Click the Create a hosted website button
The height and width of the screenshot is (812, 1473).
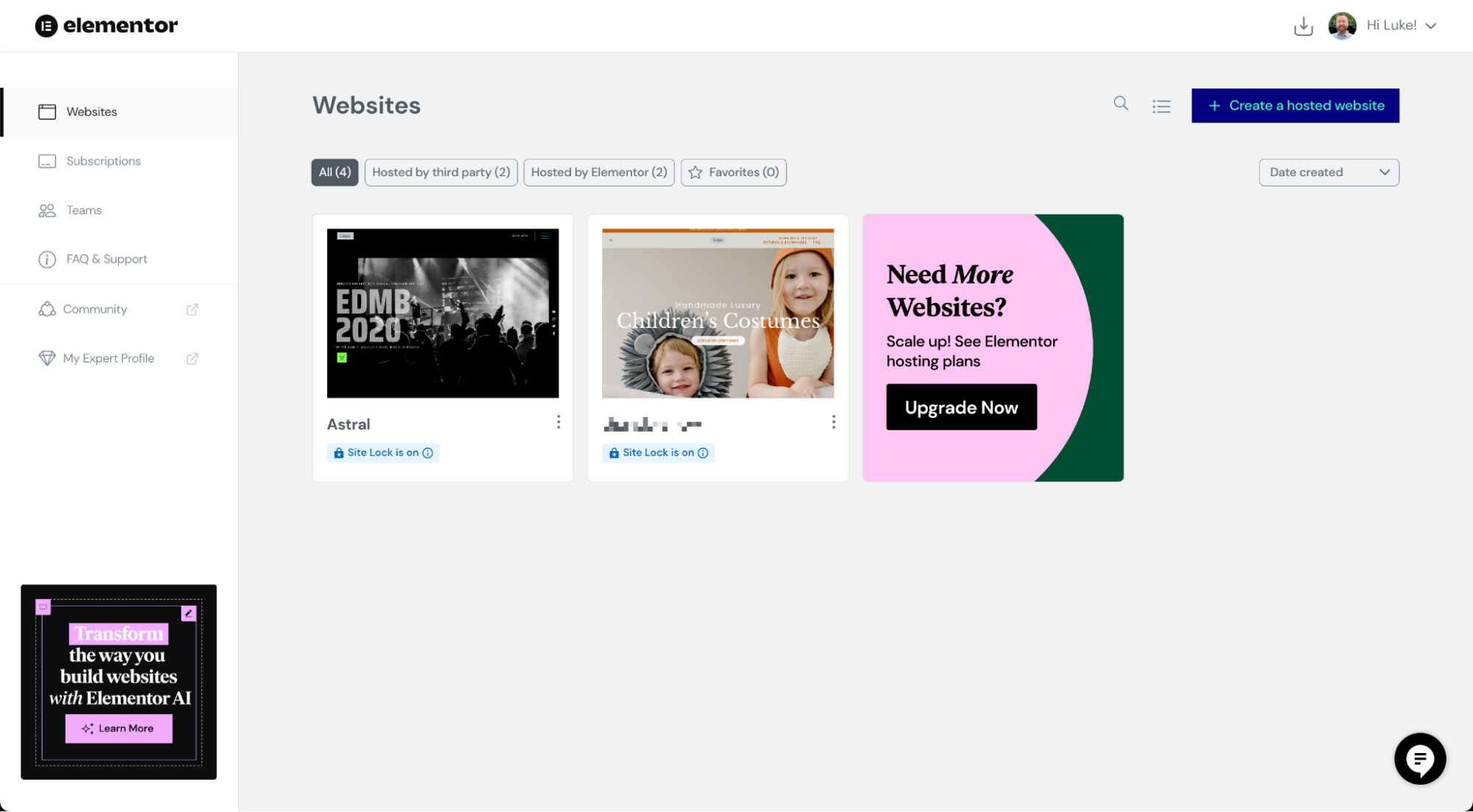point(1296,105)
